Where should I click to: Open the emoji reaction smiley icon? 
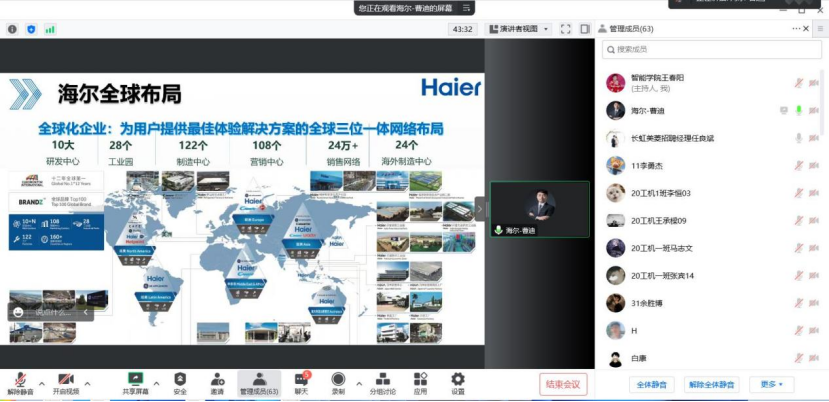19,312
